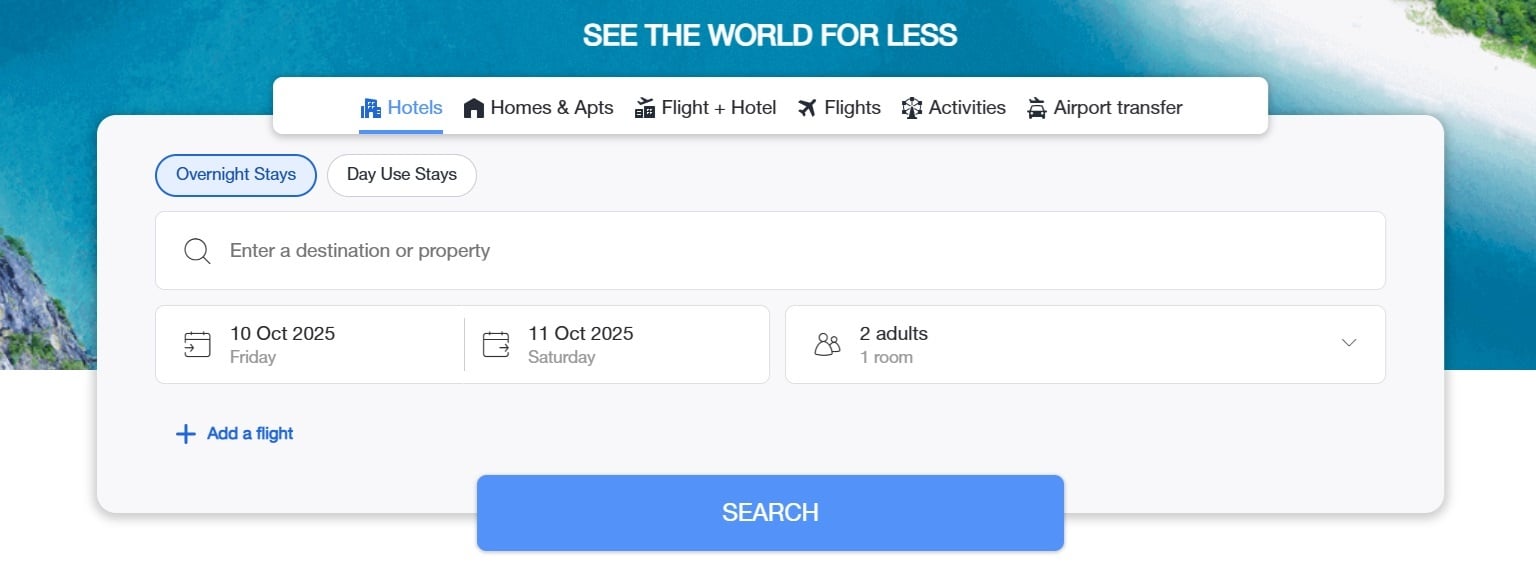Click the check-in calendar icon
Viewport: 1536px width, 582px height.
[x=197, y=344]
